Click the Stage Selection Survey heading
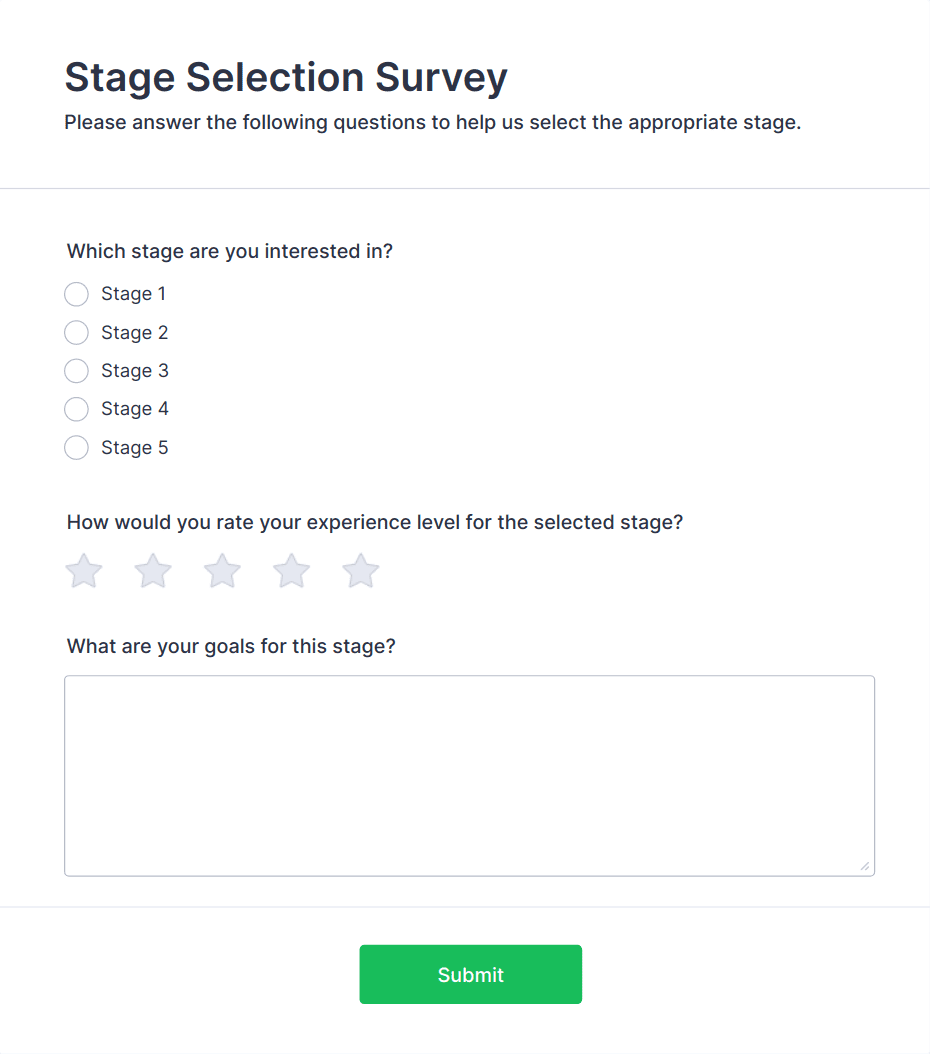The image size is (930, 1054). 286,77
